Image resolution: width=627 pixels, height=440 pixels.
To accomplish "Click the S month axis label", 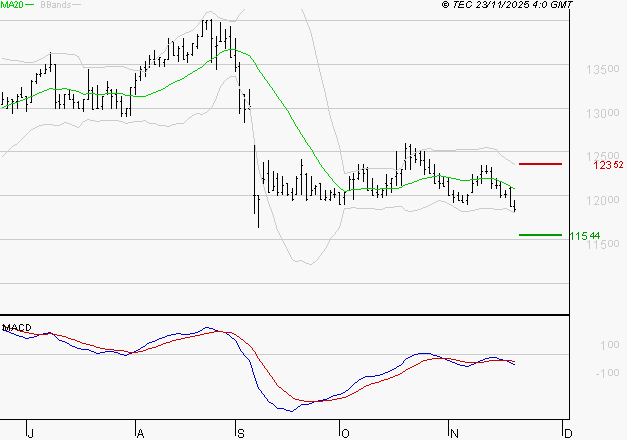I will pos(240,433).
